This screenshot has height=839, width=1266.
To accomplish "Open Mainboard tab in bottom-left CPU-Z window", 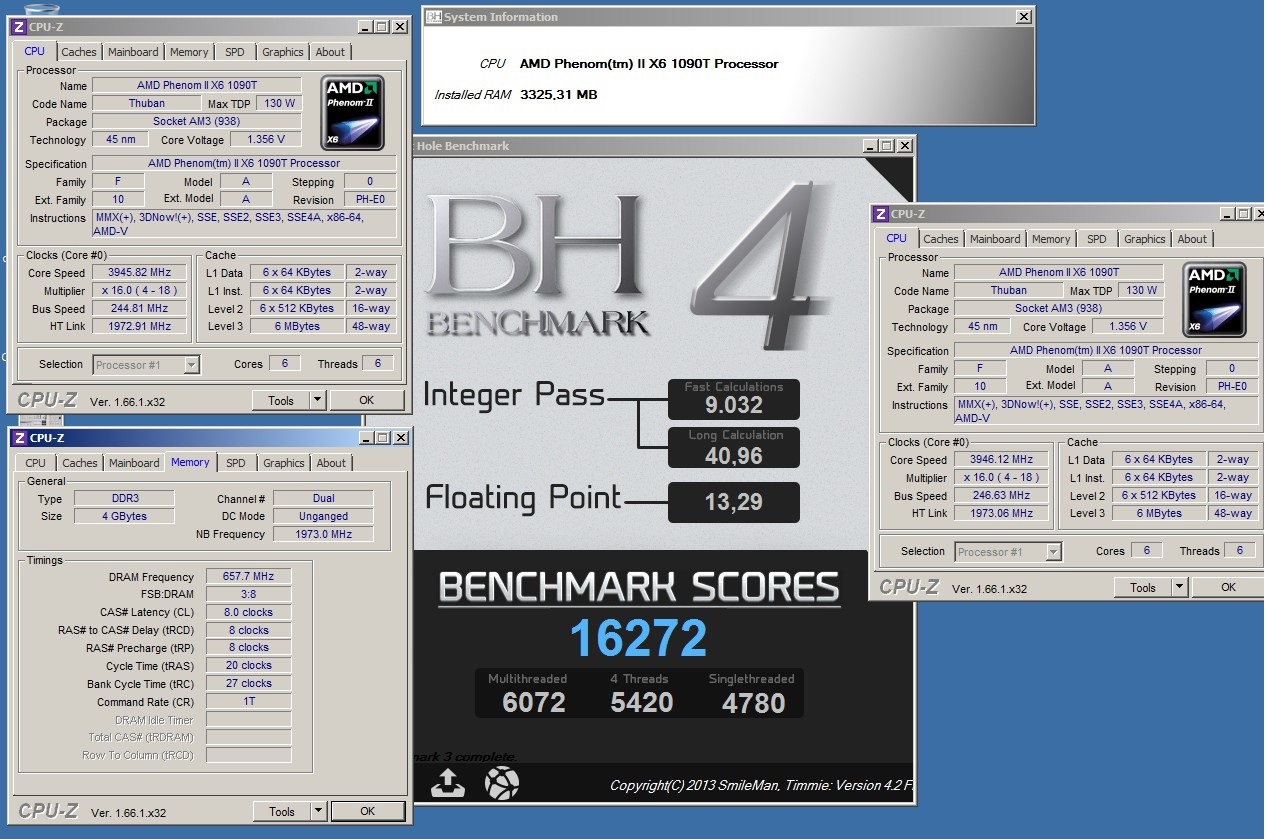I will click(134, 463).
